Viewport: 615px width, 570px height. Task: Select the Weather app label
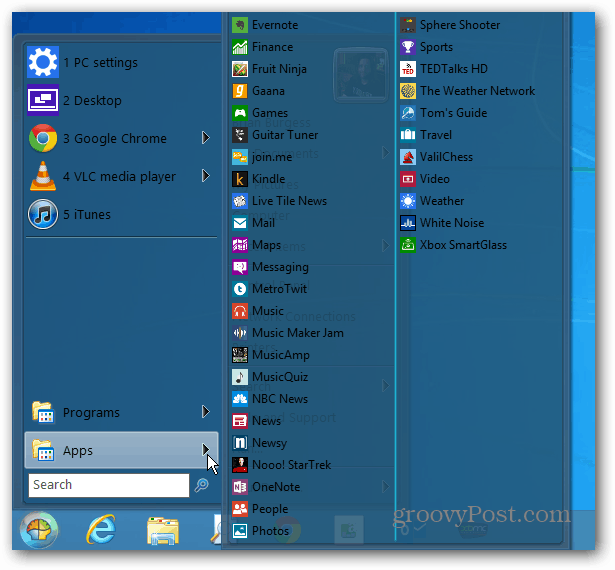pyautogui.click(x=442, y=201)
